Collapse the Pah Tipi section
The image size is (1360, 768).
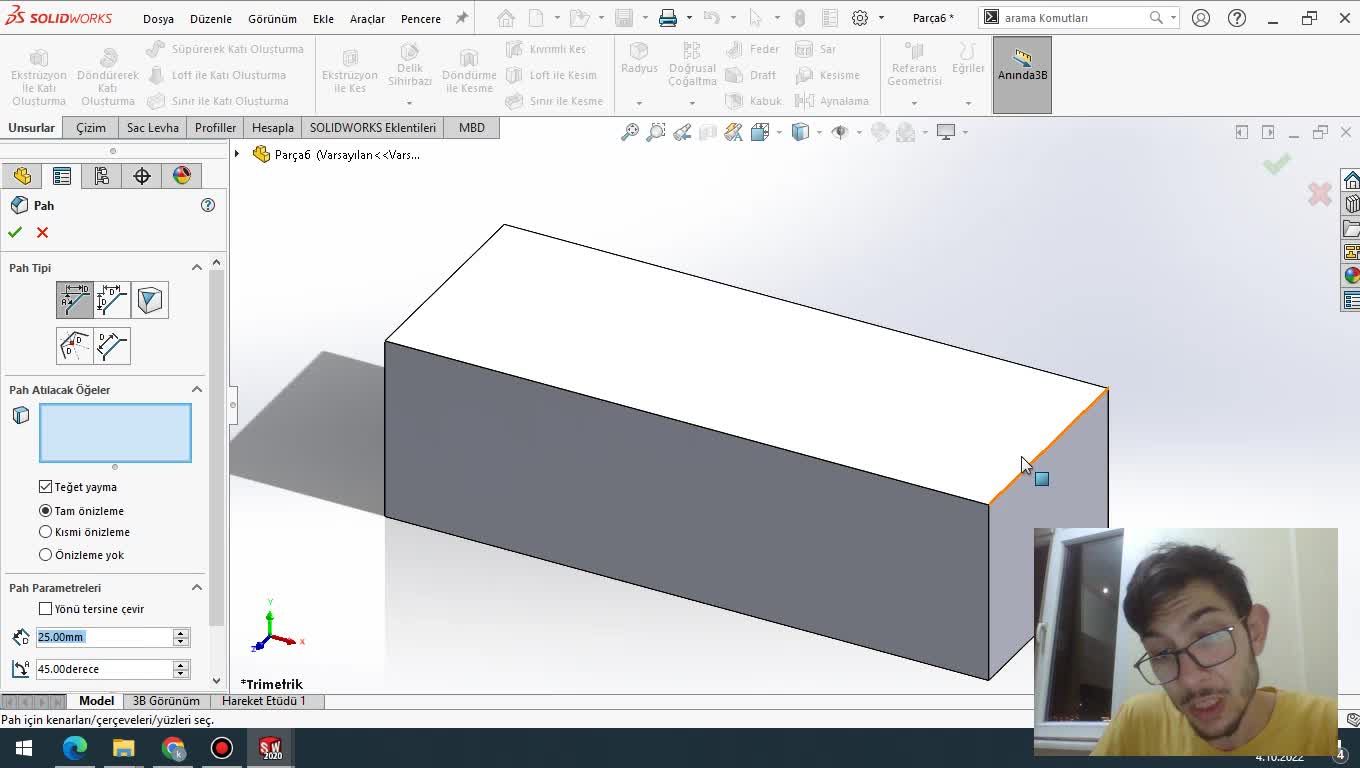coord(197,267)
